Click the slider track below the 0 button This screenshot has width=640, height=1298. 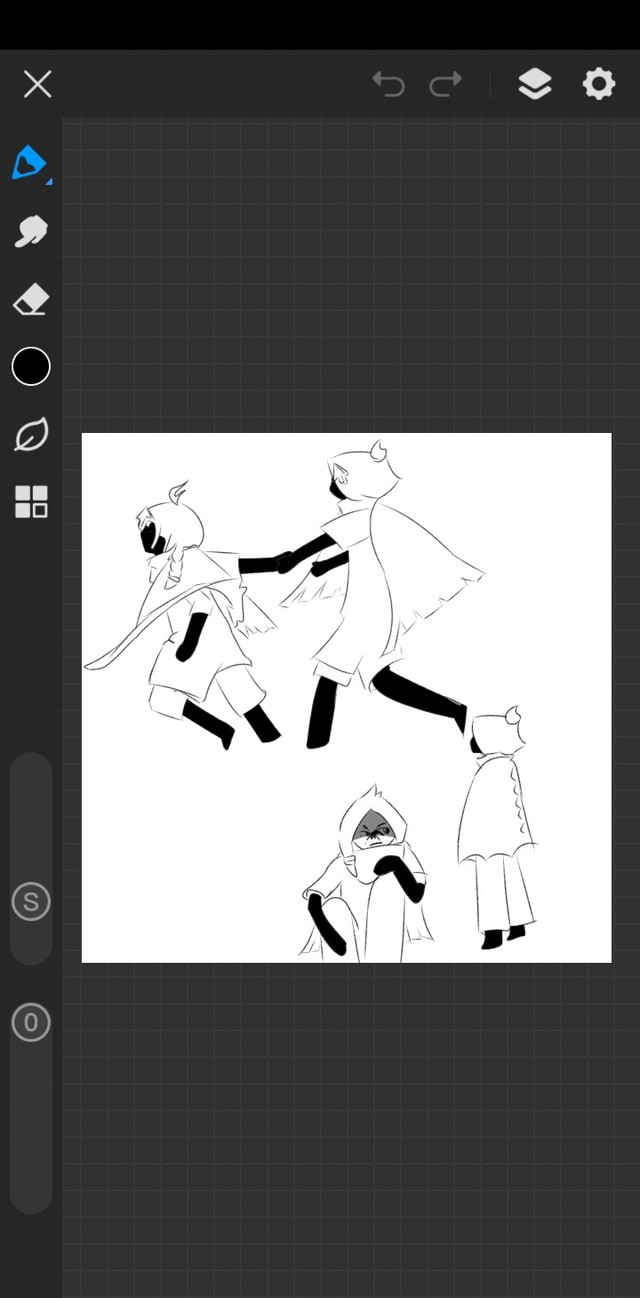pyautogui.click(x=31, y=1130)
